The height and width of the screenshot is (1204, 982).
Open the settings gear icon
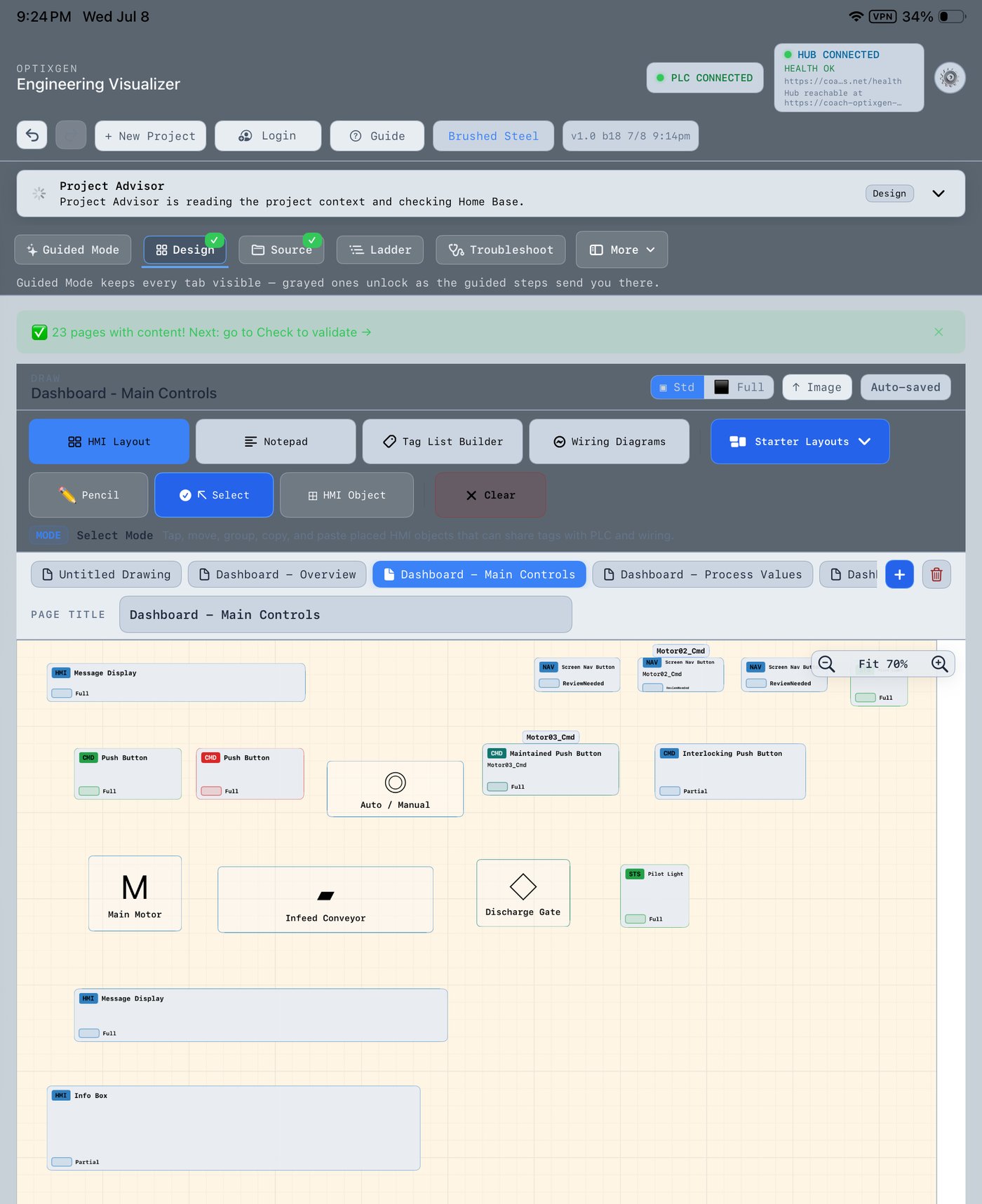point(950,78)
